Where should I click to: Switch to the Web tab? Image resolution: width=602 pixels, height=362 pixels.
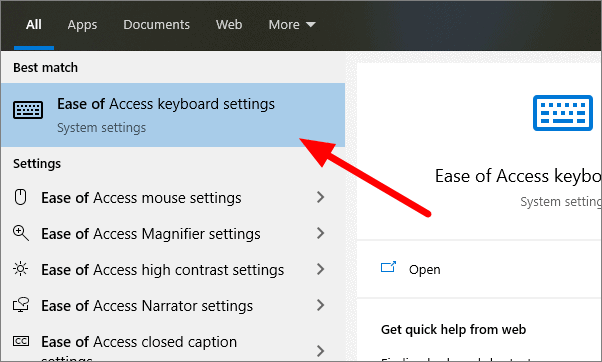click(x=229, y=25)
